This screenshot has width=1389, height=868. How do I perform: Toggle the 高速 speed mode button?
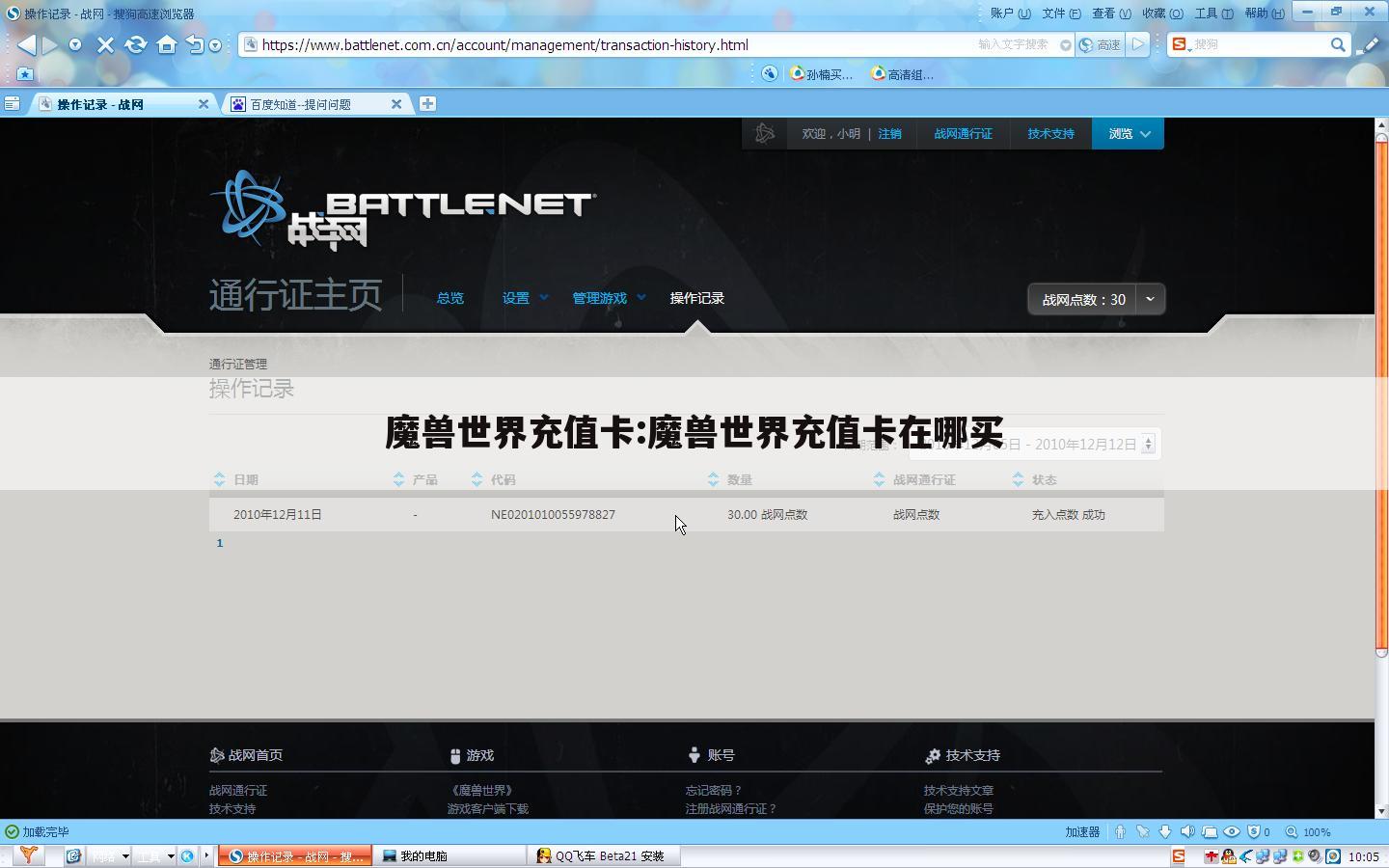coord(1101,44)
